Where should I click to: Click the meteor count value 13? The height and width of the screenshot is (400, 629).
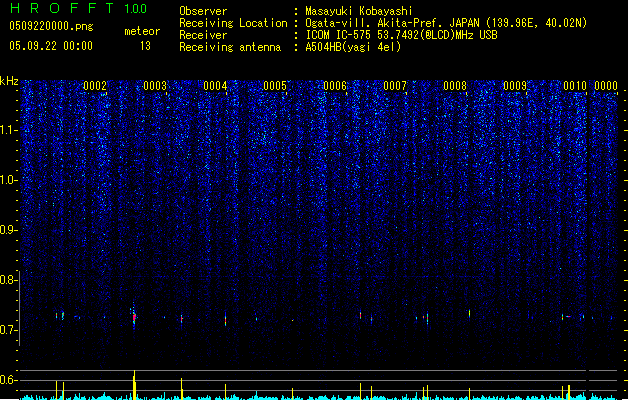[x=145, y=46]
